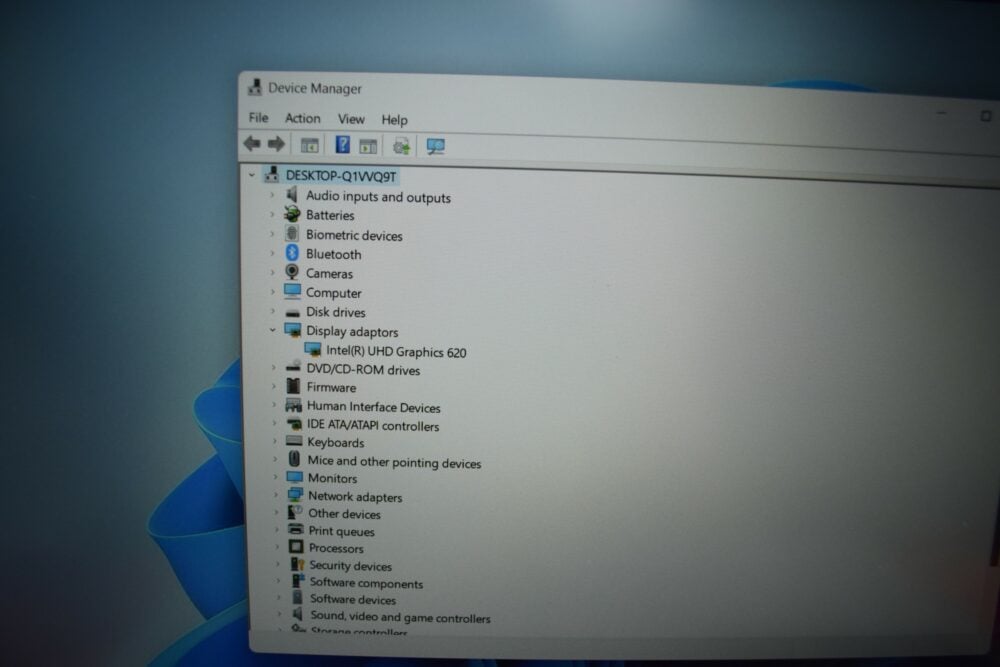This screenshot has height=667, width=1000.
Task: Select the Display adaptors icon
Action: click(x=293, y=330)
